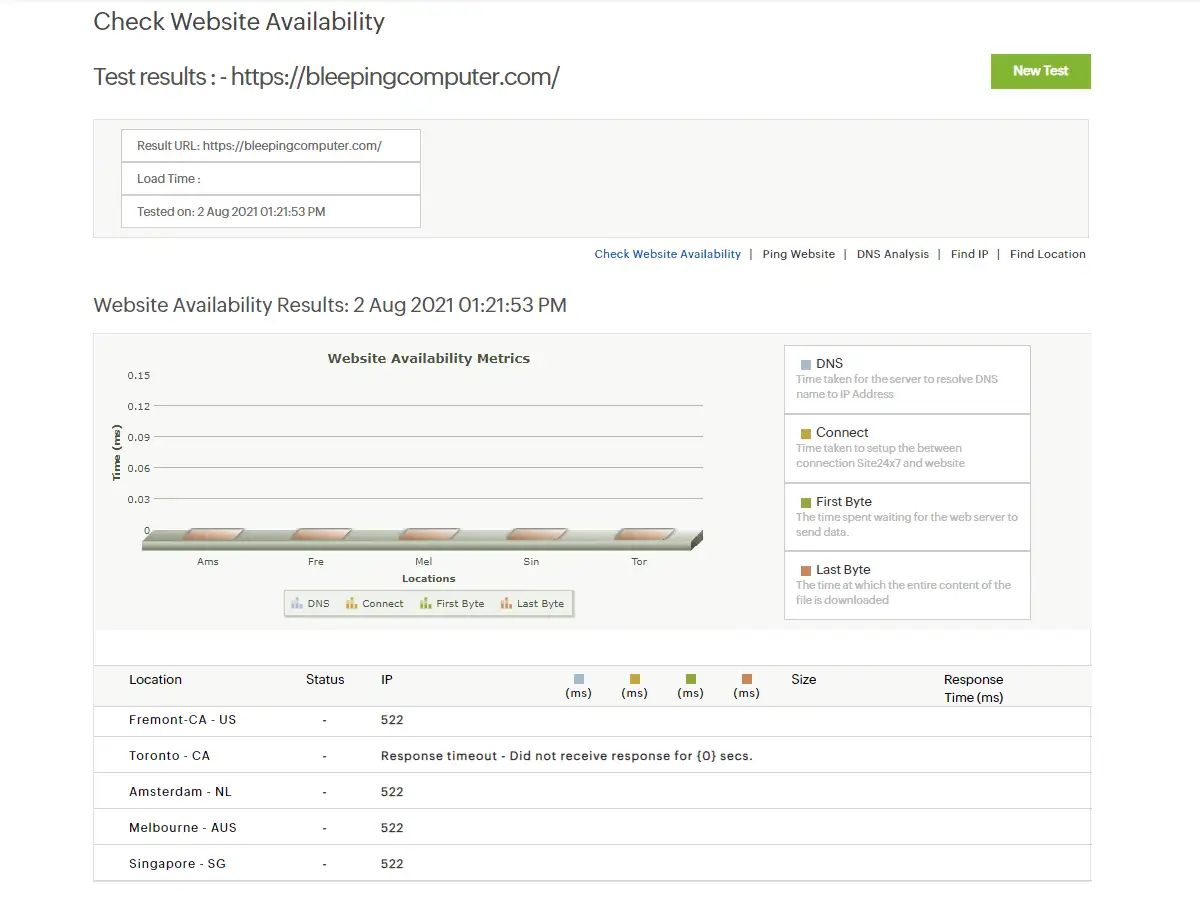Viewport: 1200px width, 906px height.
Task: Click the orange Last Byte table column swatch
Action: tap(747, 679)
